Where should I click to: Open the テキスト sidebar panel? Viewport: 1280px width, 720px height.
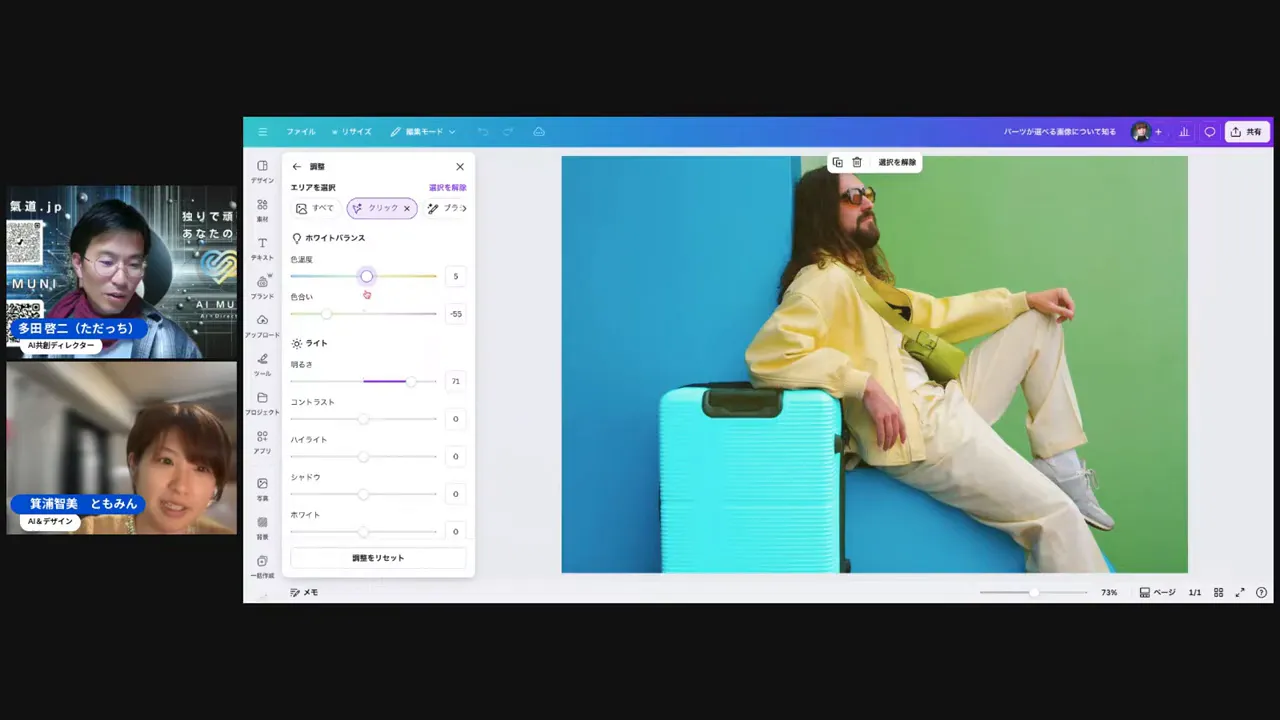(262, 249)
